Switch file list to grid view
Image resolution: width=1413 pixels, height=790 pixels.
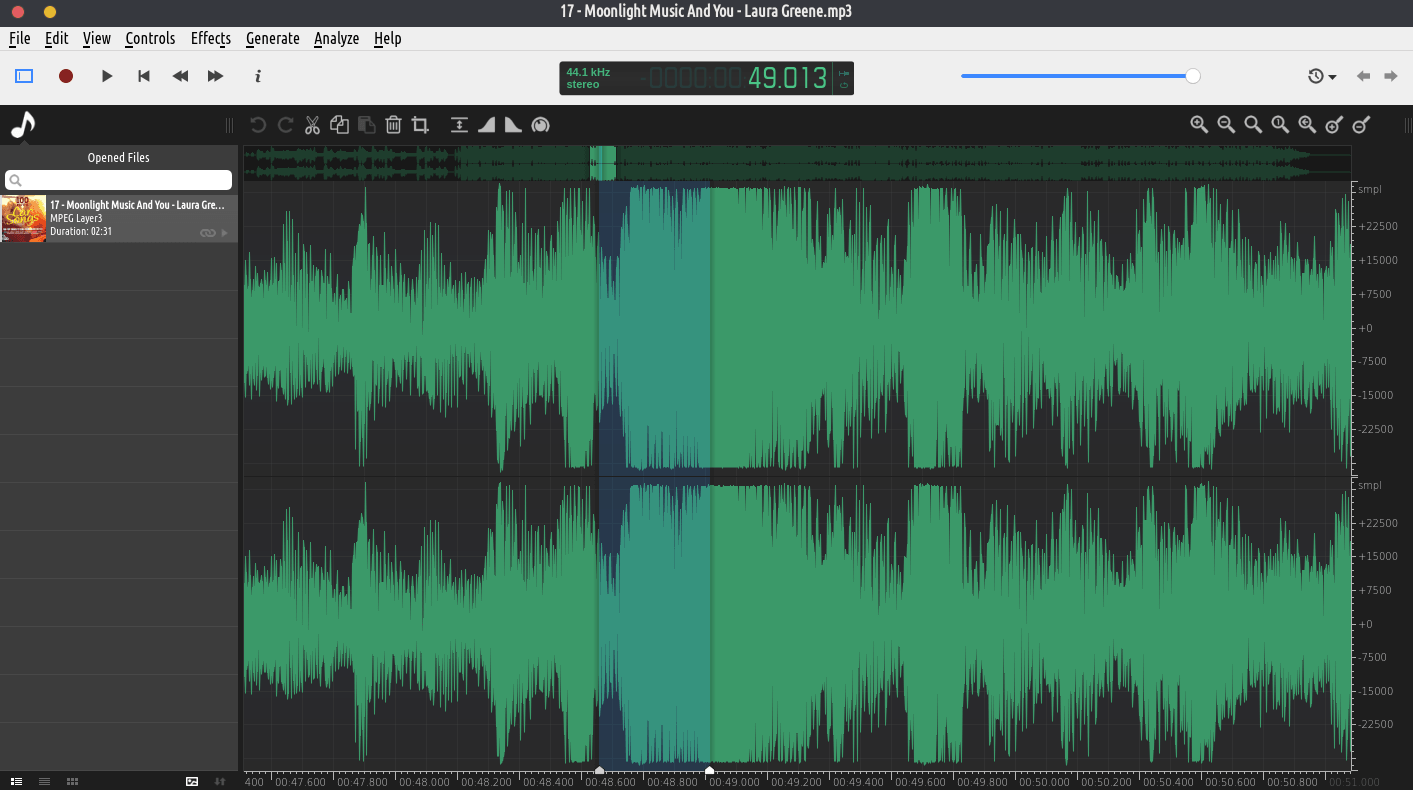(72, 781)
